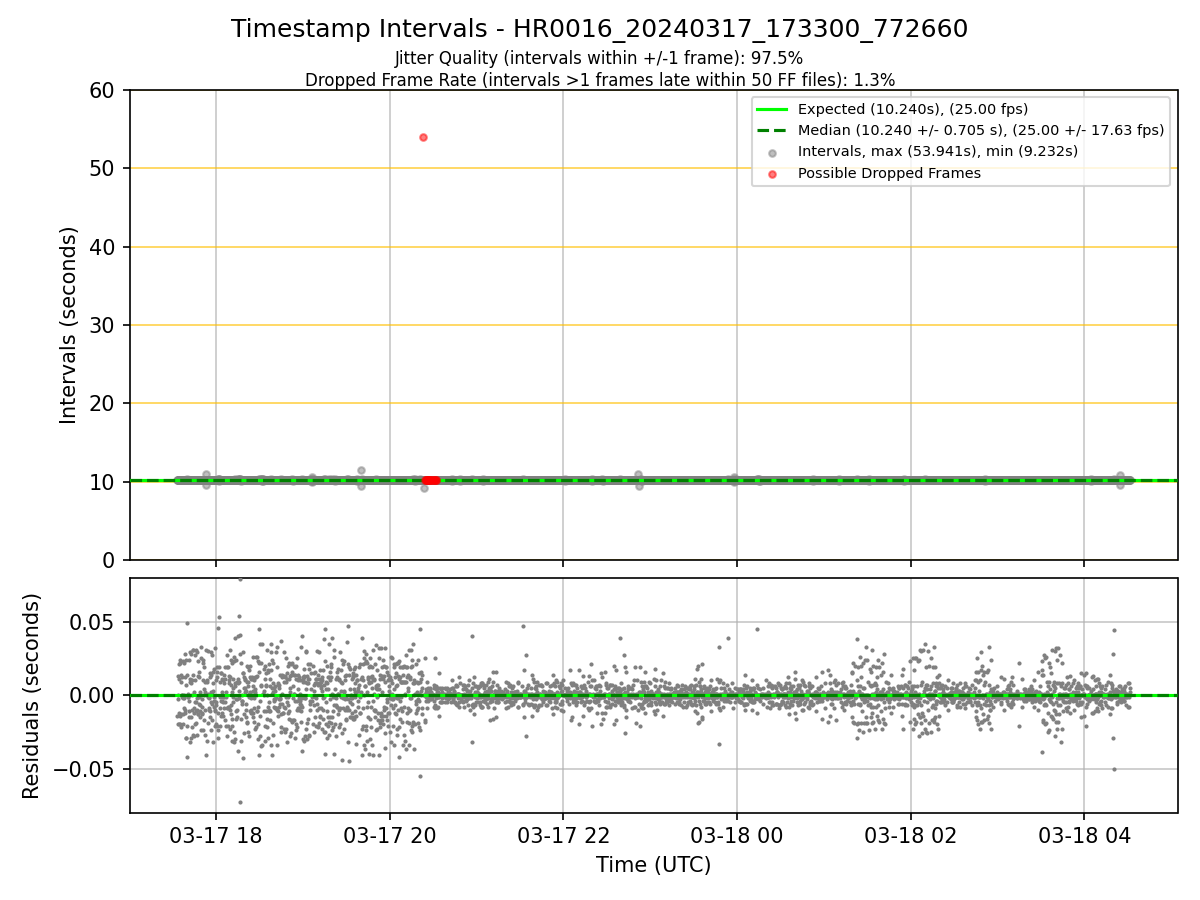Click the x-axis tick label '03-17 18'
This screenshot has height=900, width=1200.
tap(216, 835)
